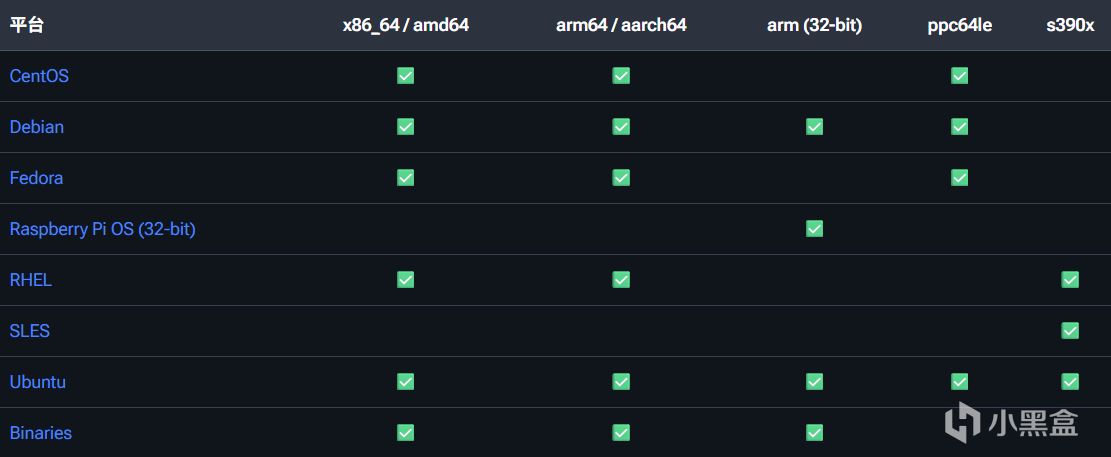Click the Ubuntu s390x checkmark
1111x457 pixels.
click(x=1070, y=382)
